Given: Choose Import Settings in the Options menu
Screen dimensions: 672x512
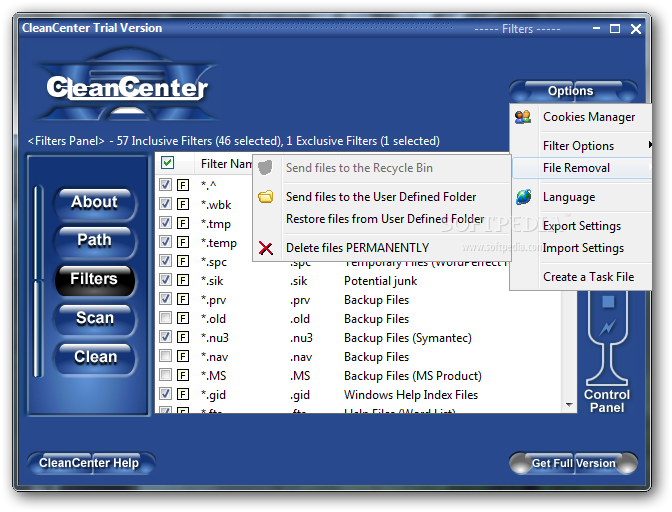Looking at the screenshot, I should 582,248.
